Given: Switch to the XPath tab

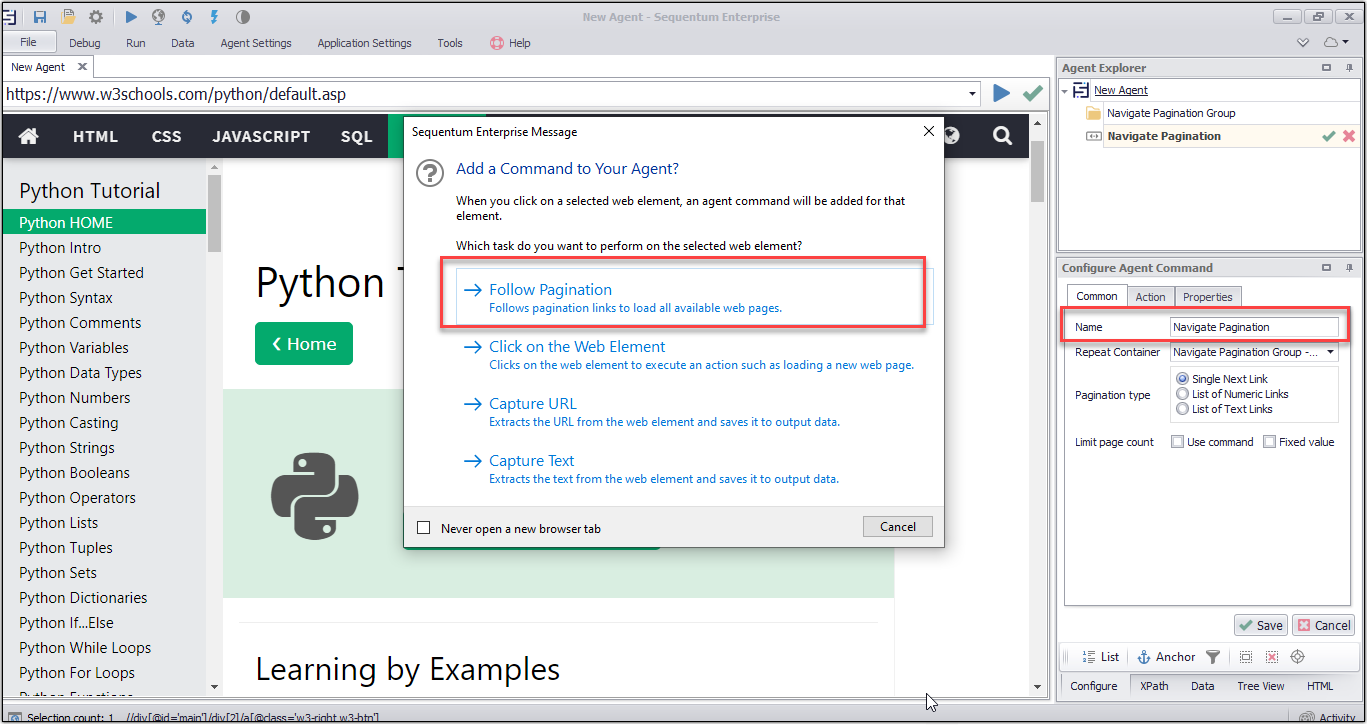Looking at the screenshot, I should coord(1154,686).
